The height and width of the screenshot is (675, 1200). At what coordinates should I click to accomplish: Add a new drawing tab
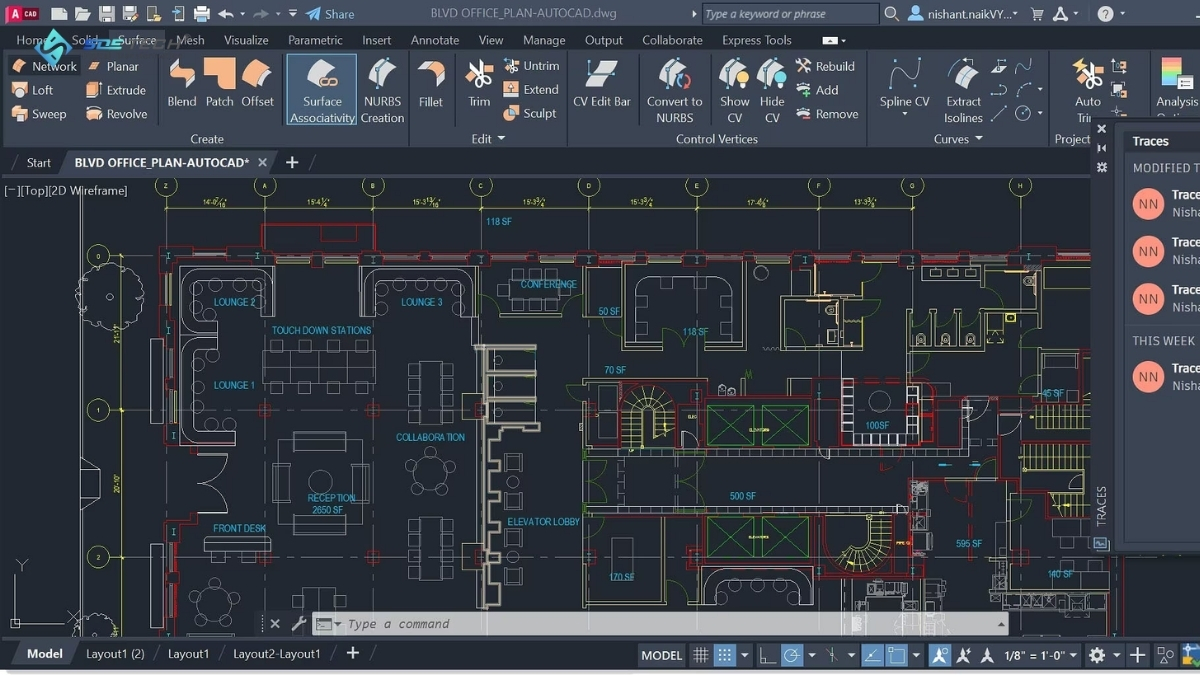[x=292, y=162]
